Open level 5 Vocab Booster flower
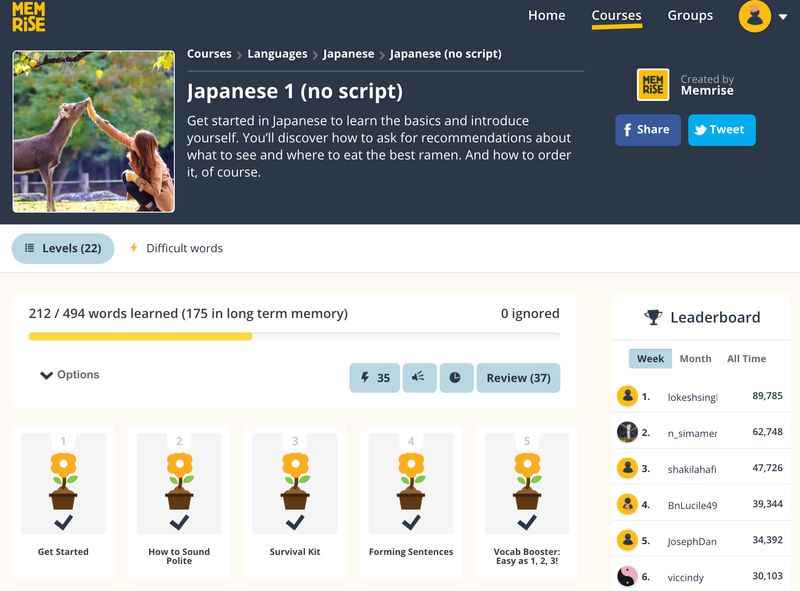The image size is (800, 591). (527, 481)
